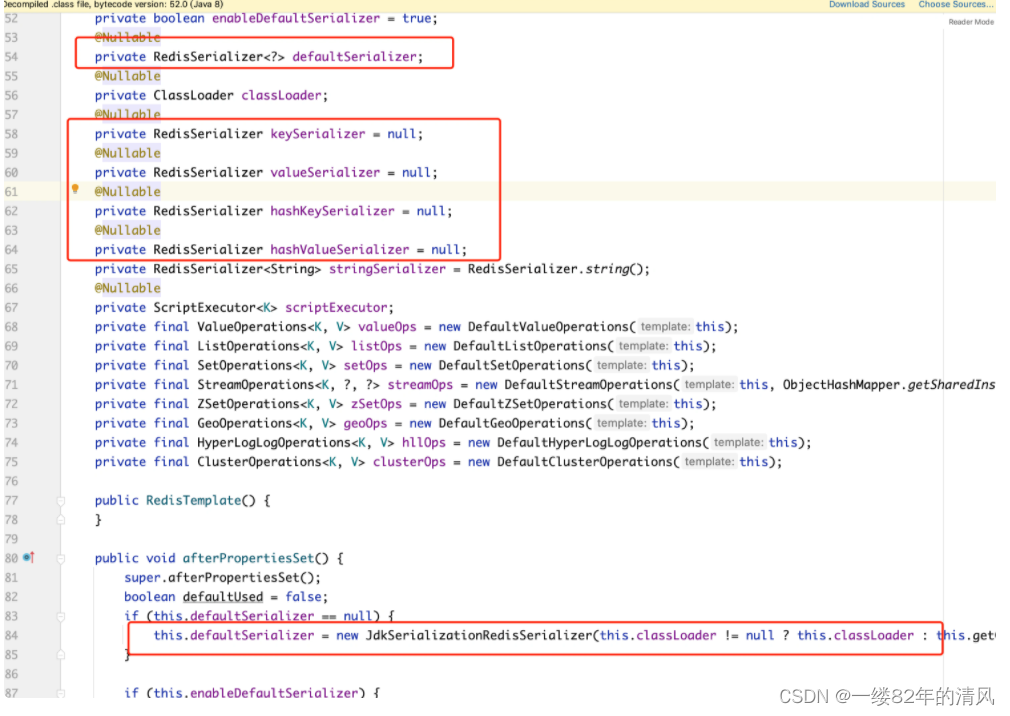
Task: Click hllOps field on line 74
Action: [x=424, y=443]
